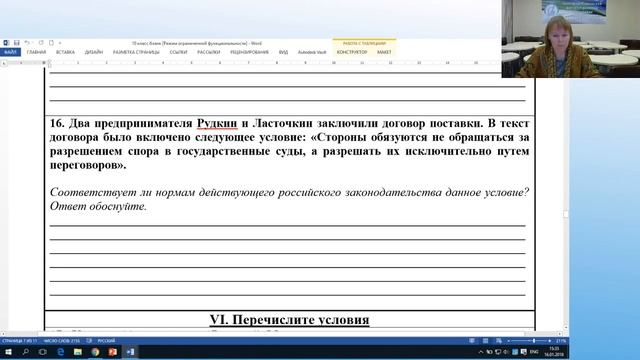Switch input language ENG in tray
The image size is (640, 360).
coord(534,352)
